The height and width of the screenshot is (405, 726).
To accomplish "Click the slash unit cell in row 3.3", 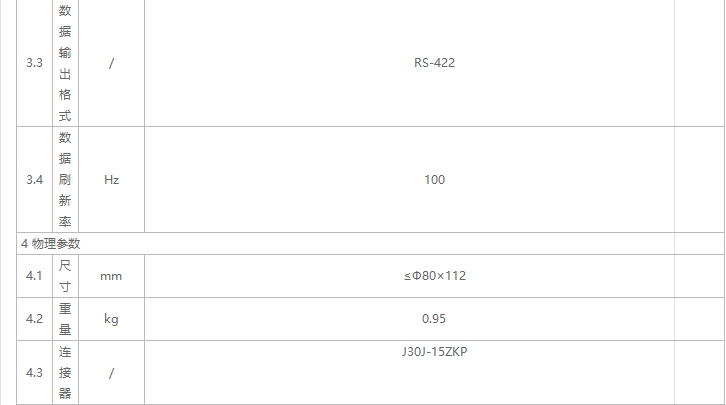I will (x=111, y=63).
